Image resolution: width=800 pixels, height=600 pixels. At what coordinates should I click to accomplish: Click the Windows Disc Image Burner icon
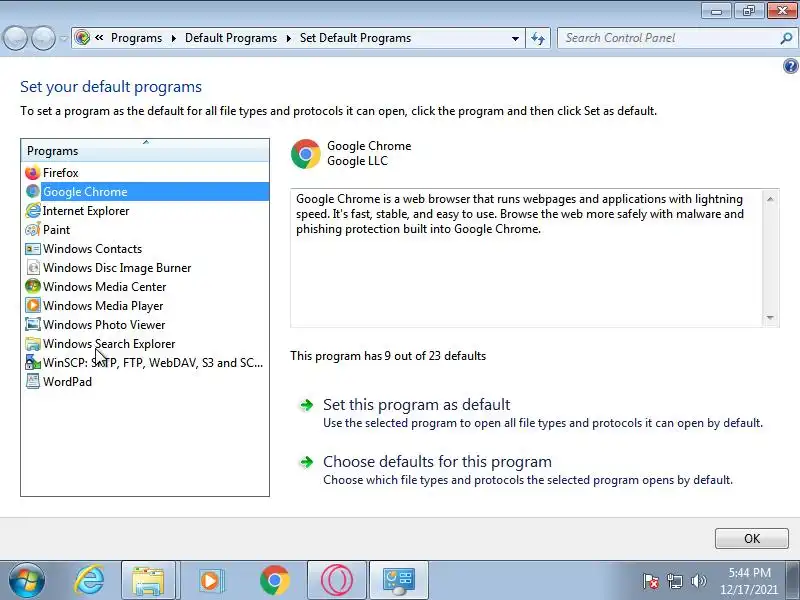click(x=33, y=268)
